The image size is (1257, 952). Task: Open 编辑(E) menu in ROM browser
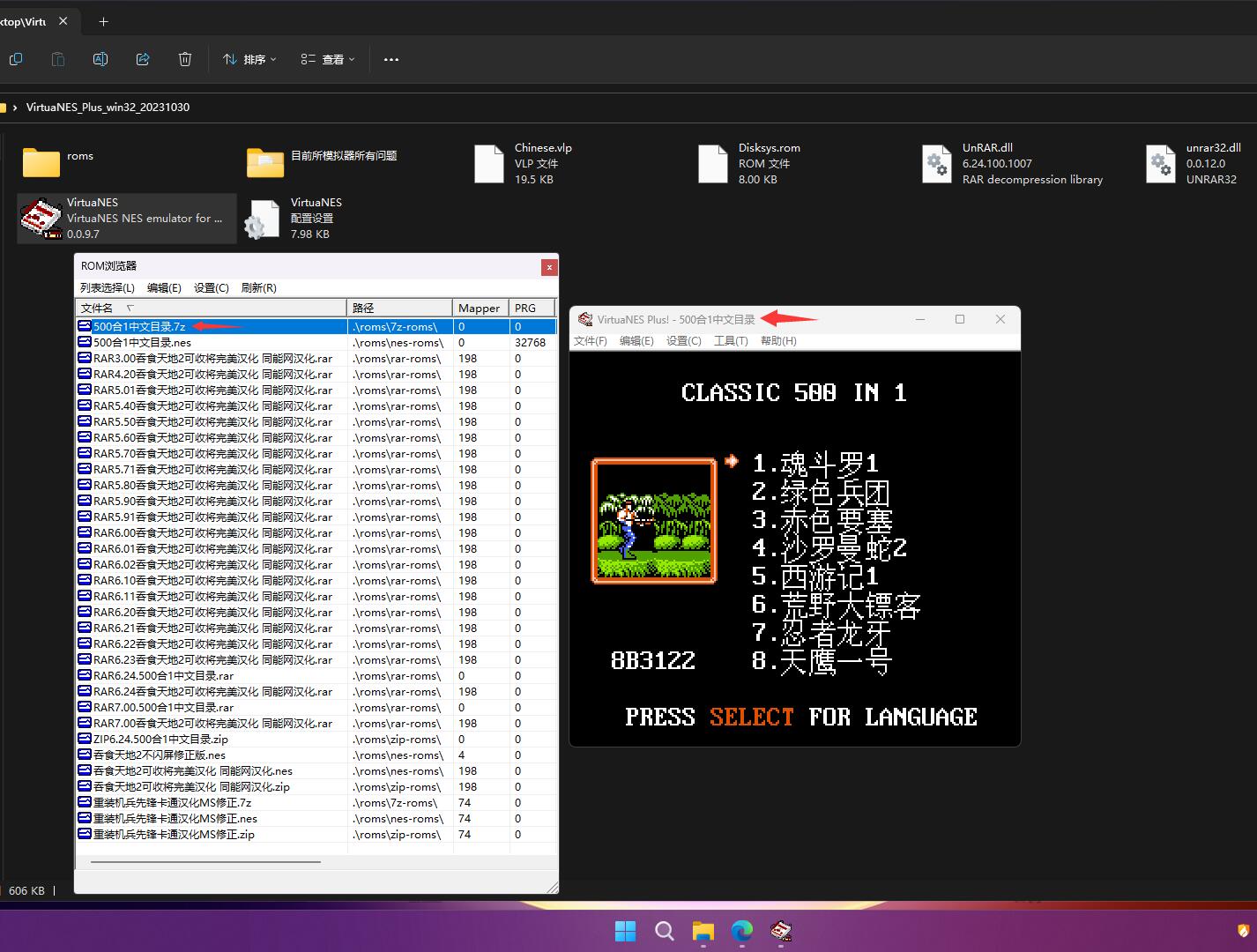[x=164, y=287]
